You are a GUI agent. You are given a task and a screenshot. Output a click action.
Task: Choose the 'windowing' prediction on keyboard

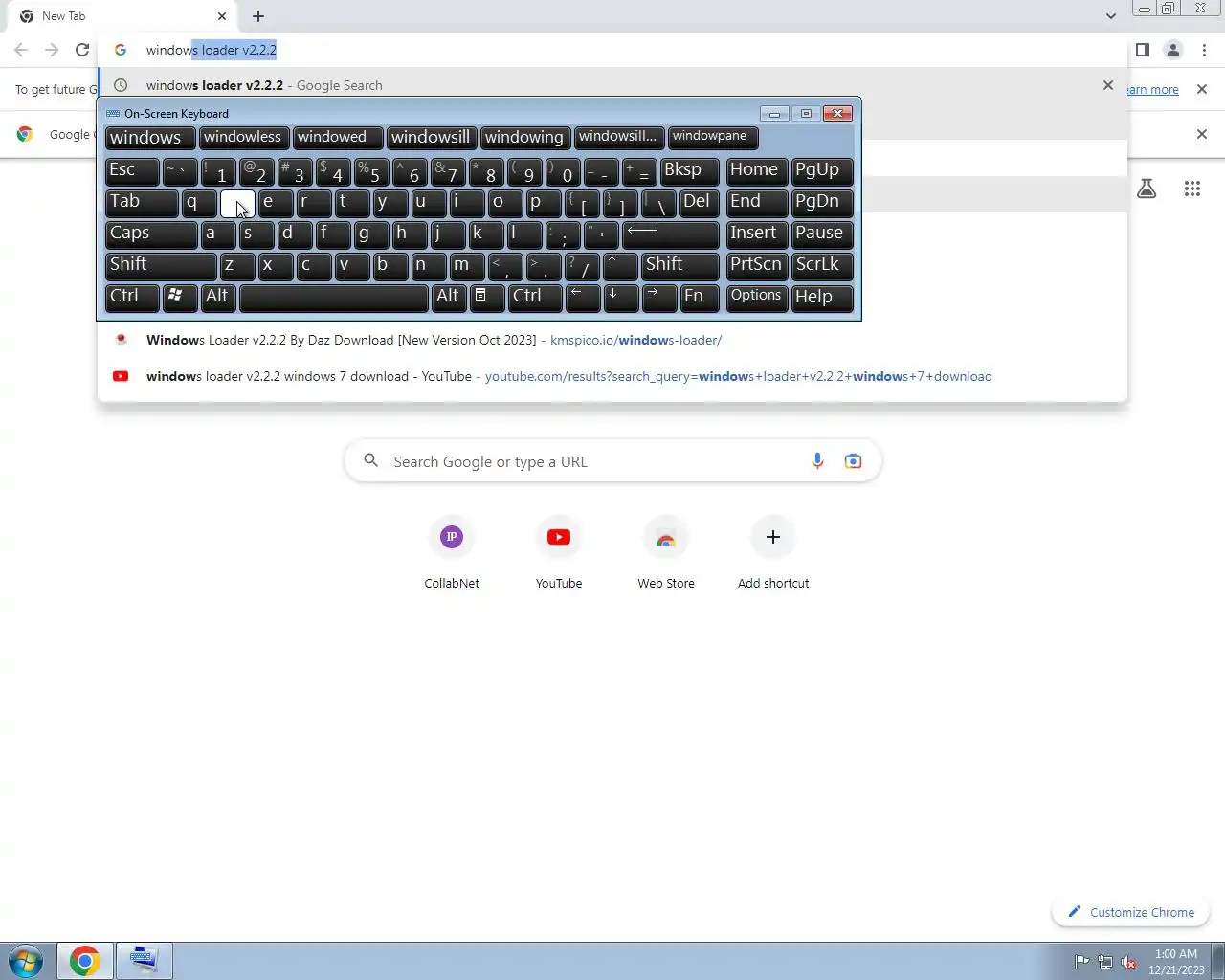(524, 138)
